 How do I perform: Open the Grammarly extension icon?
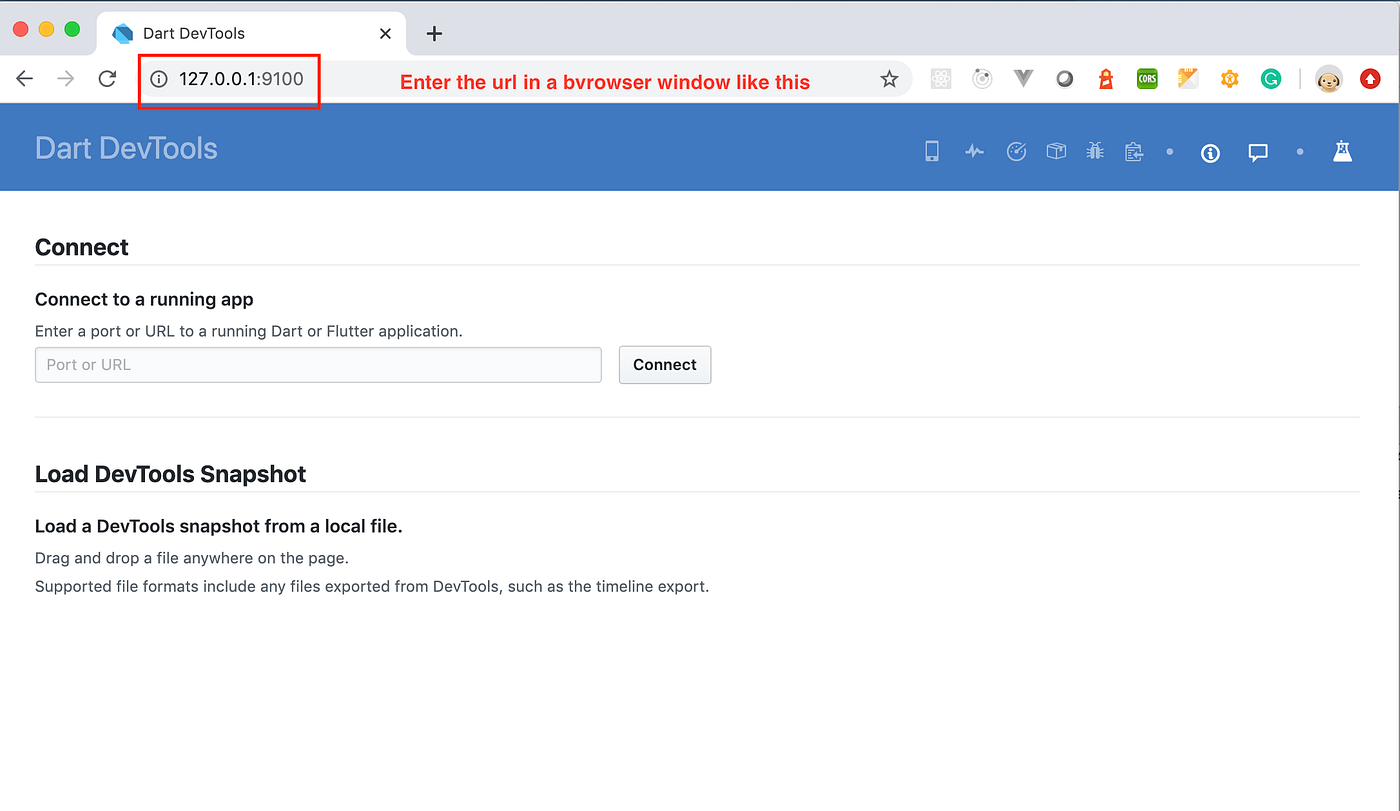[x=1270, y=77]
